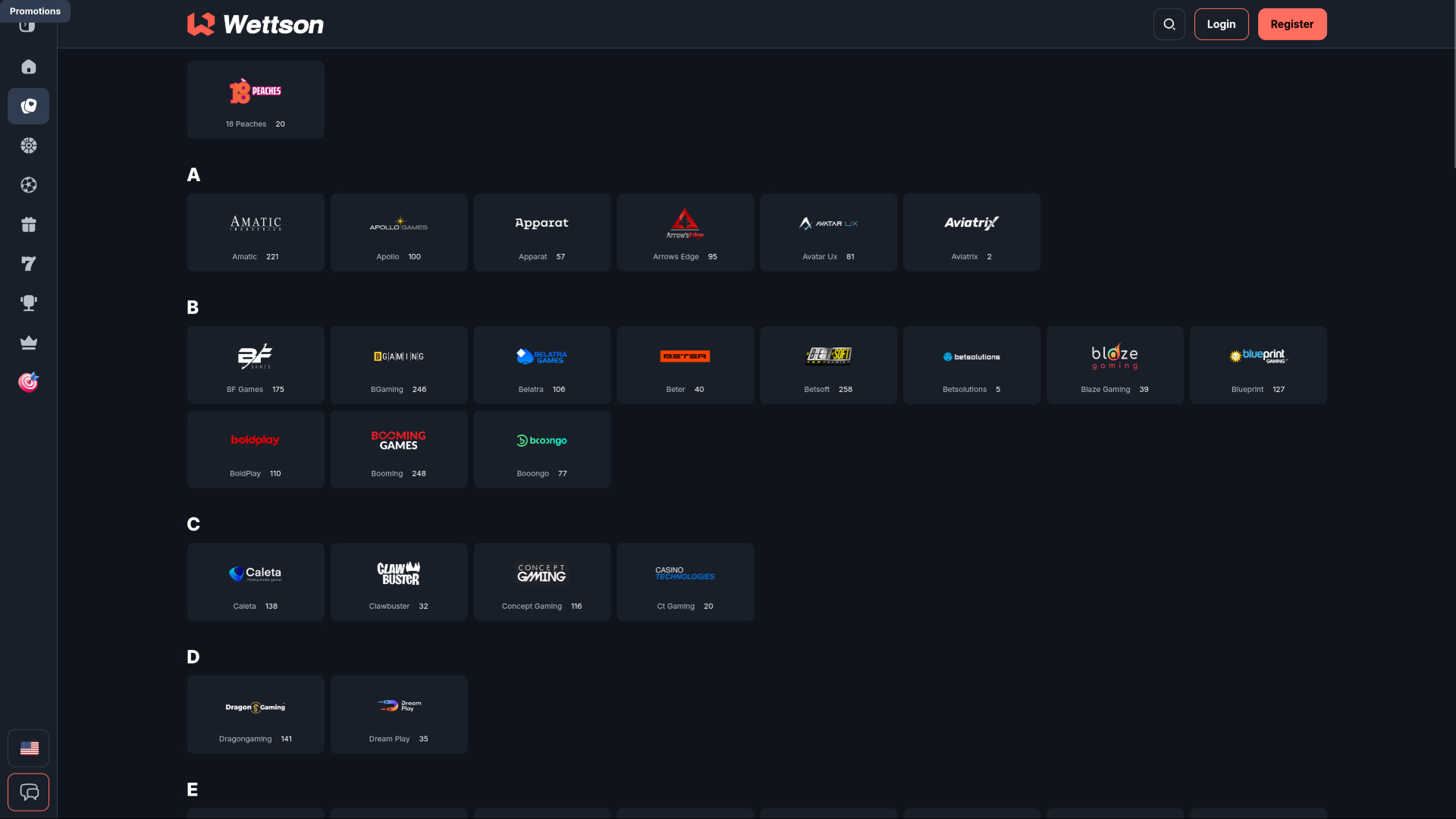Select the Apollo Games provider card
Image resolution: width=1456 pixels, height=819 pixels.
click(399, 232)
